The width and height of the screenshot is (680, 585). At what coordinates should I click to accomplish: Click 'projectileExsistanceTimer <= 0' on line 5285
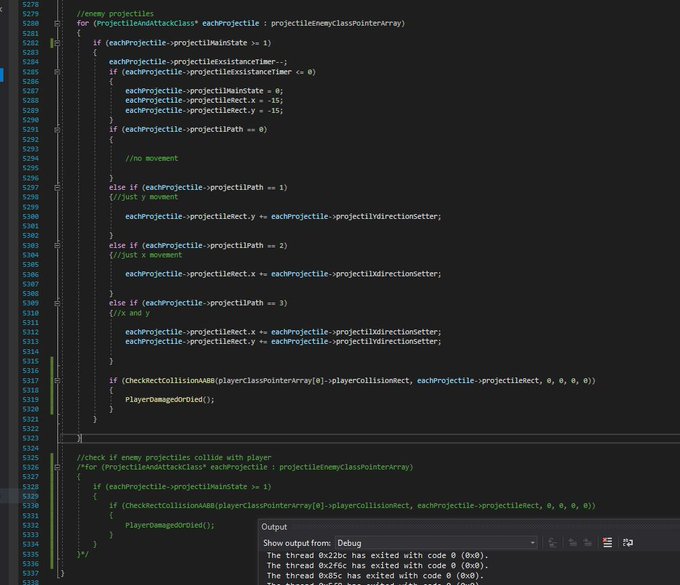coord(251,72)
